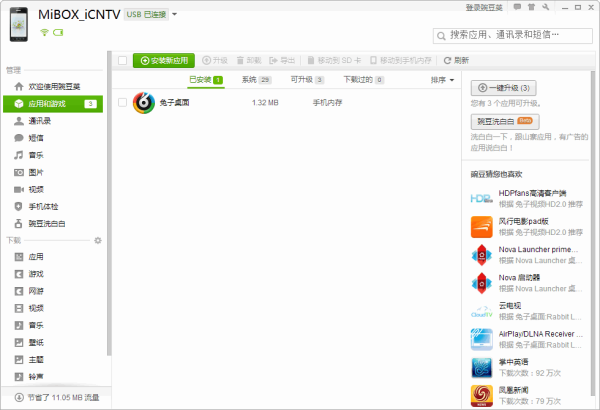Open the device connection dropdown arrow
600x410 pixels.
pos(174,15)
